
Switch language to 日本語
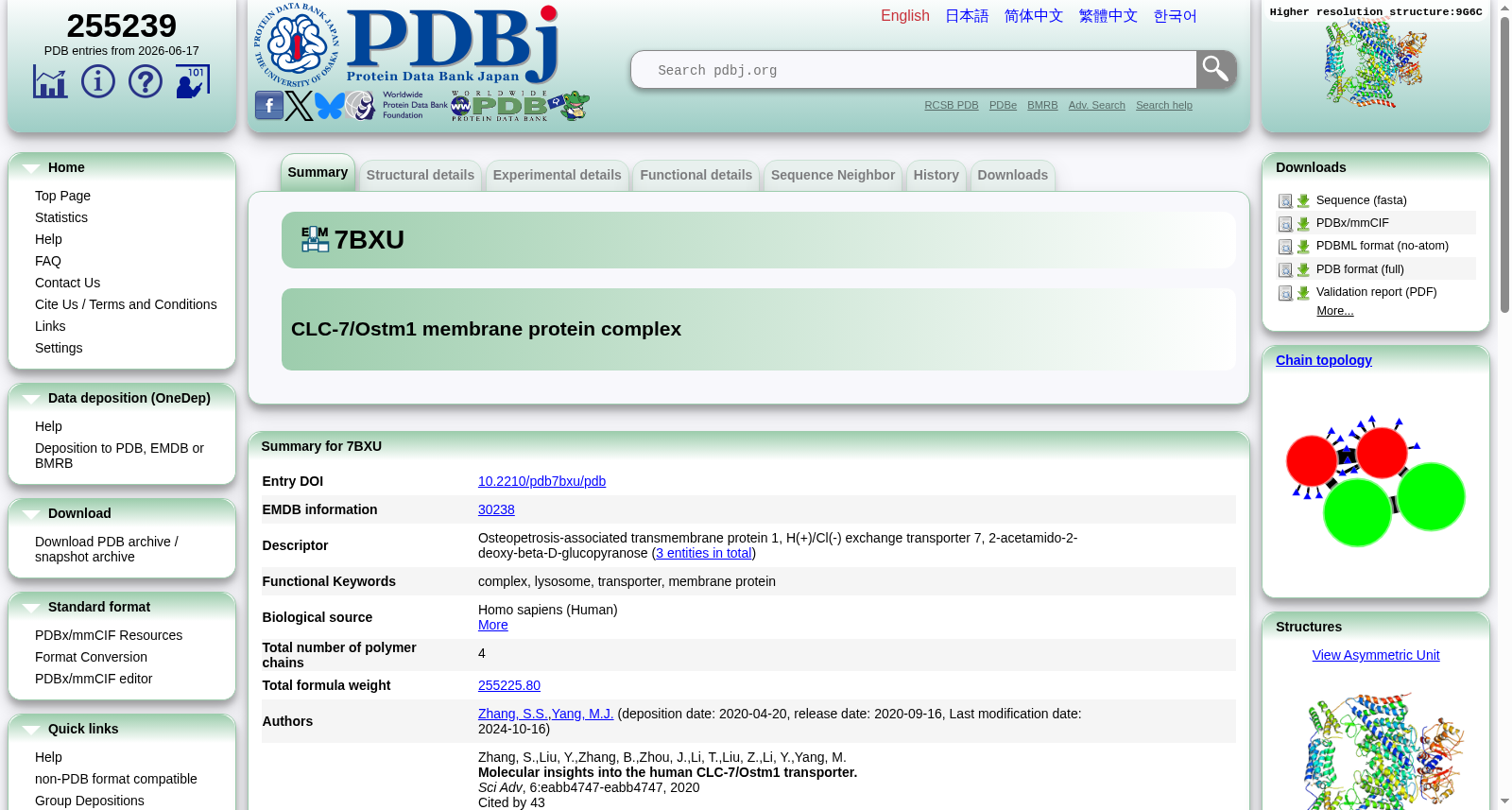coord(967,16)
